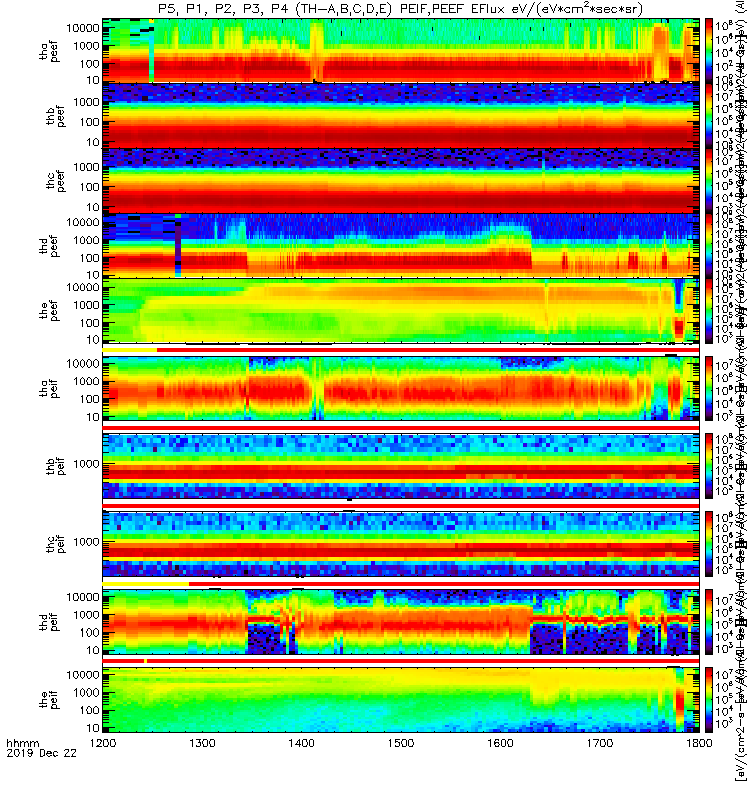The width and height of the screenshot is (750, 800).
Task: Click the plot title mentioning PEIF,PEEF EFlux
Action: 401,9
